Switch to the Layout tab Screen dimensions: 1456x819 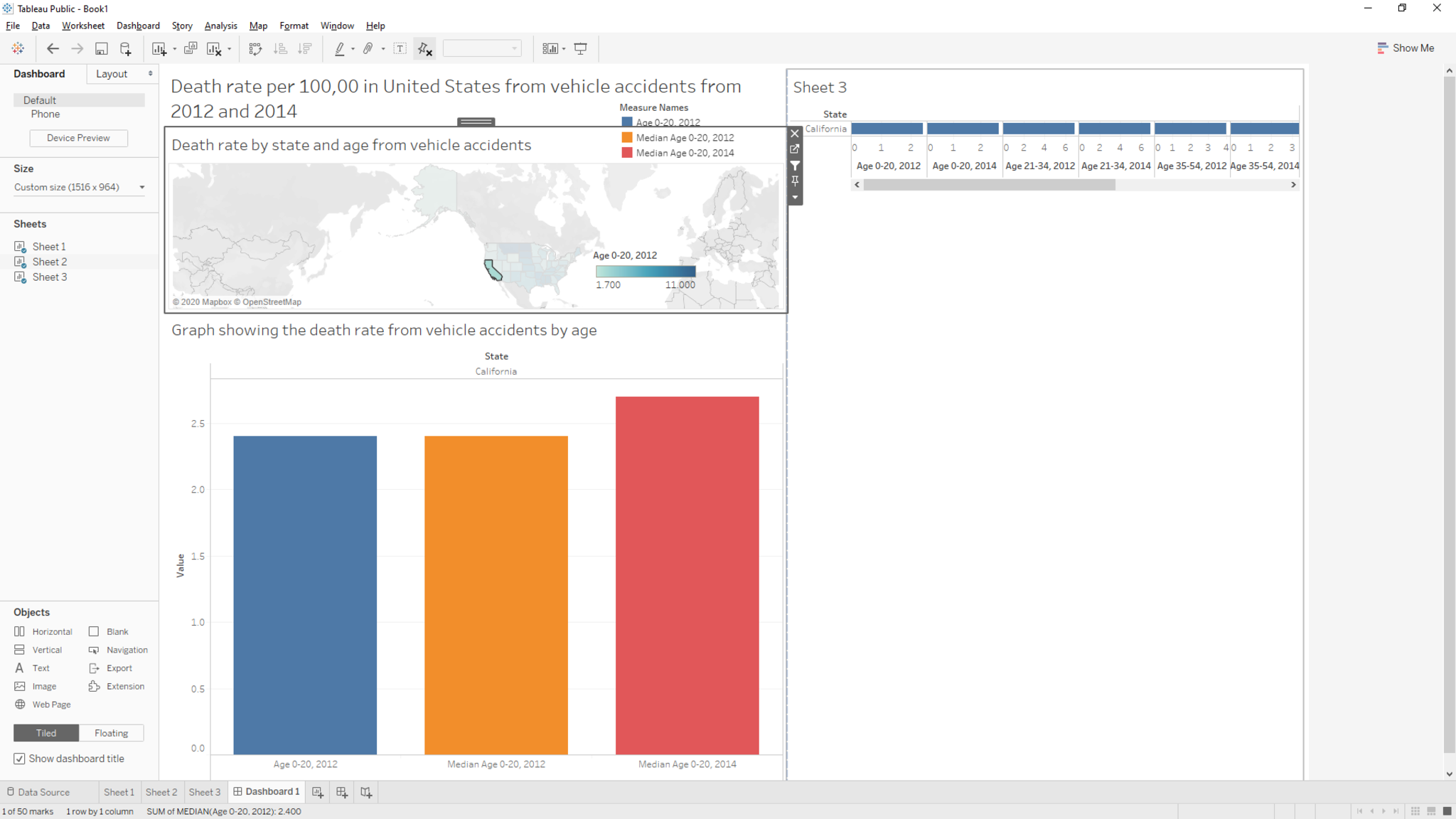[112, 74]
